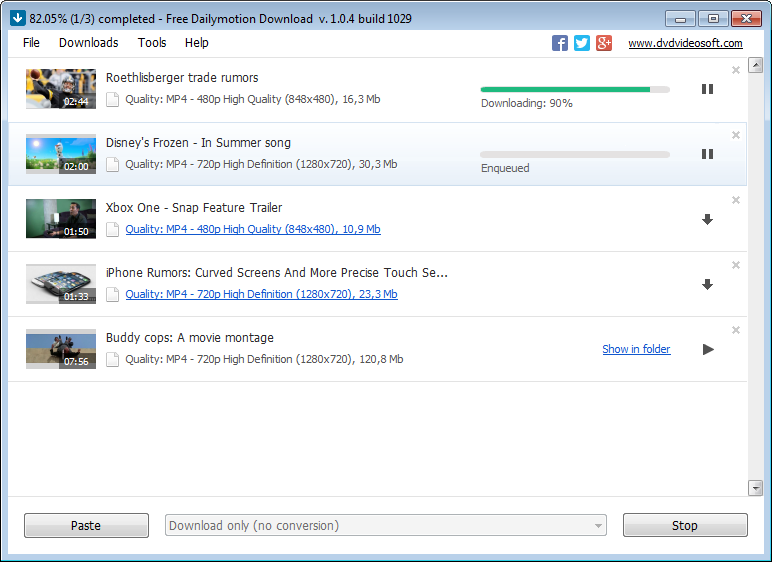This screenshot has height=562, width=772.
Task: Select Disney's Frozen - In Summer song title
Action: [198, 143]
